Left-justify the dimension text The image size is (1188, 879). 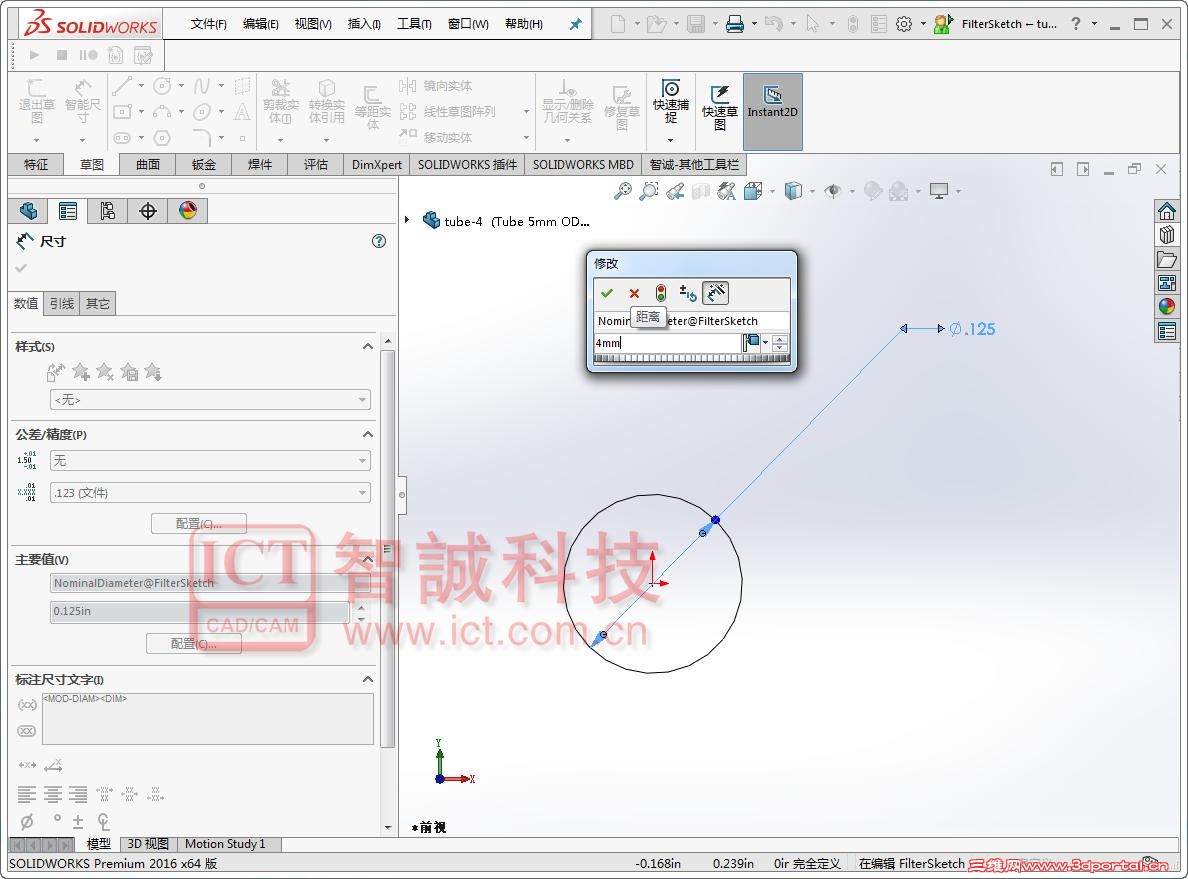click(27, 794)
